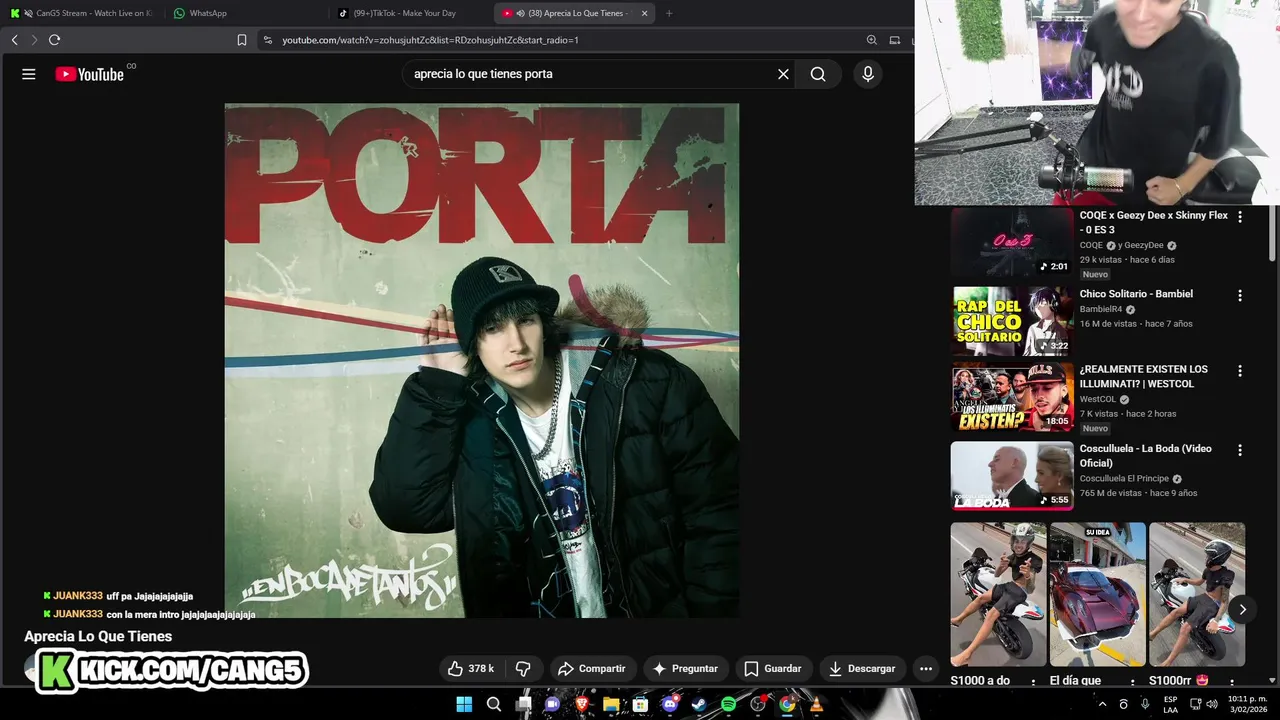
Task: Close the Aprecia Lo Que Tienes tab
Action: pos(644,13)
